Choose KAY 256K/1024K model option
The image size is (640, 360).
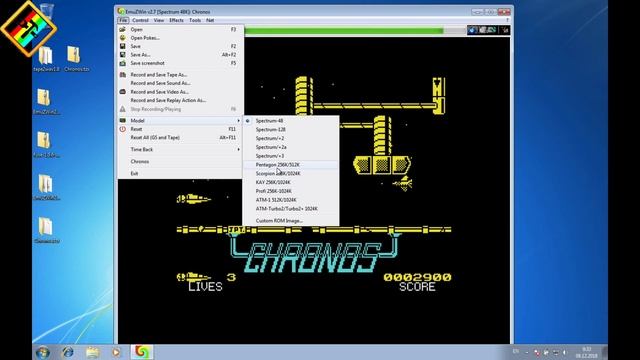(x=291, y=182)
